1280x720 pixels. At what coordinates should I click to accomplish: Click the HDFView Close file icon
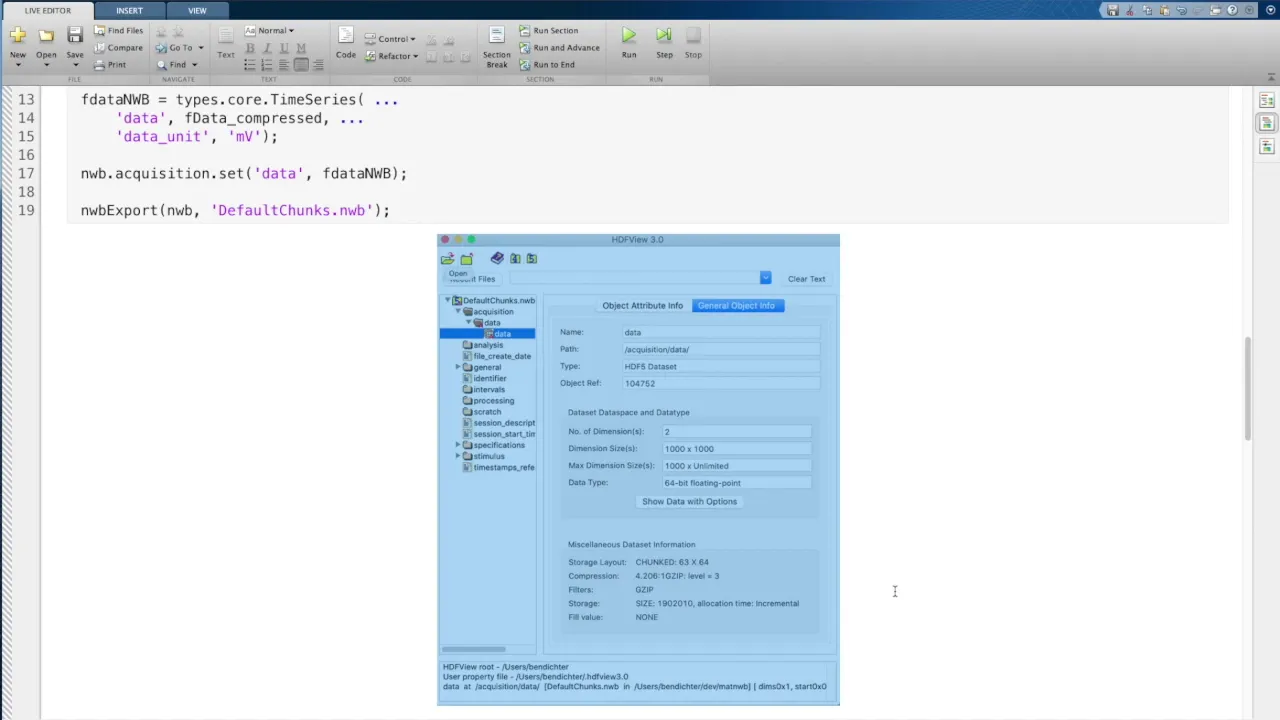(466, 259)
